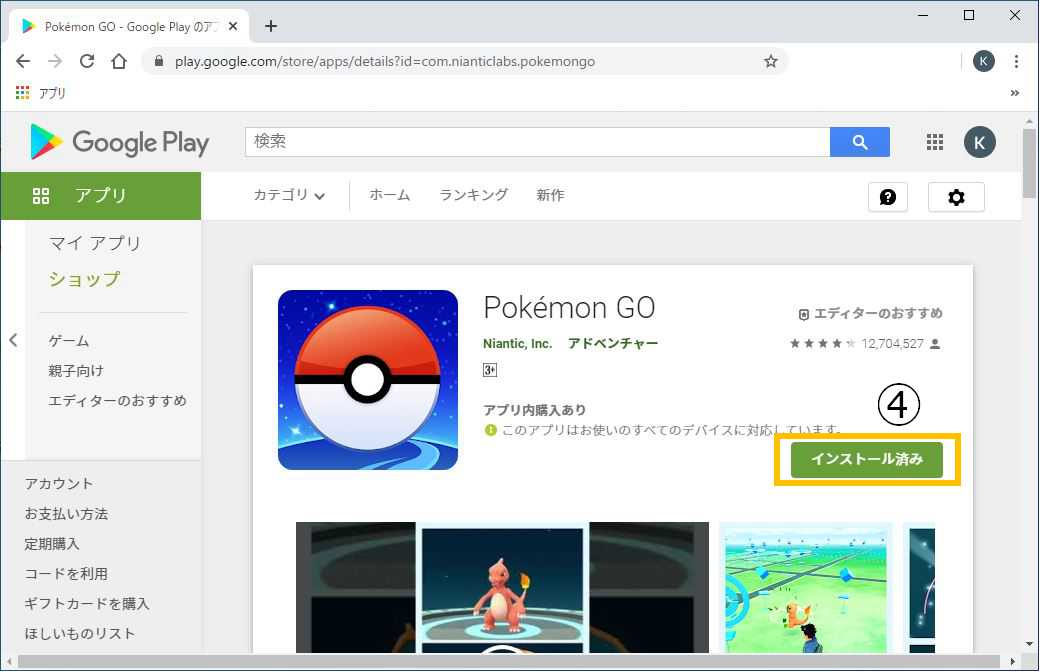This screenshot has height=672, width=1040.
Task: Click the horizontal scrollbar at bottom
Action: pos(509,662)
